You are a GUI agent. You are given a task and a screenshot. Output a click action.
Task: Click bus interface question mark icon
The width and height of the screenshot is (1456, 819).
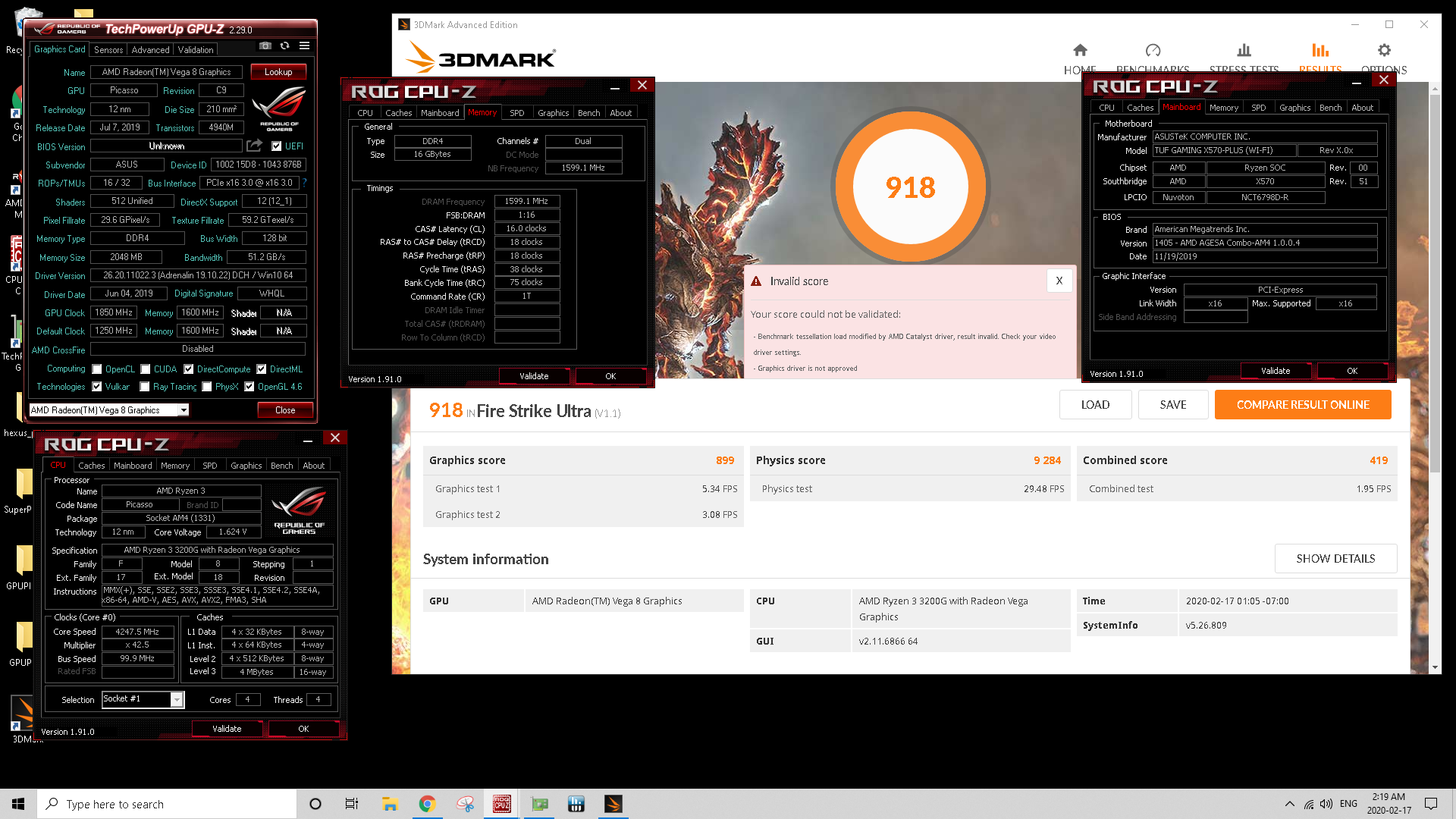[304, 183]
